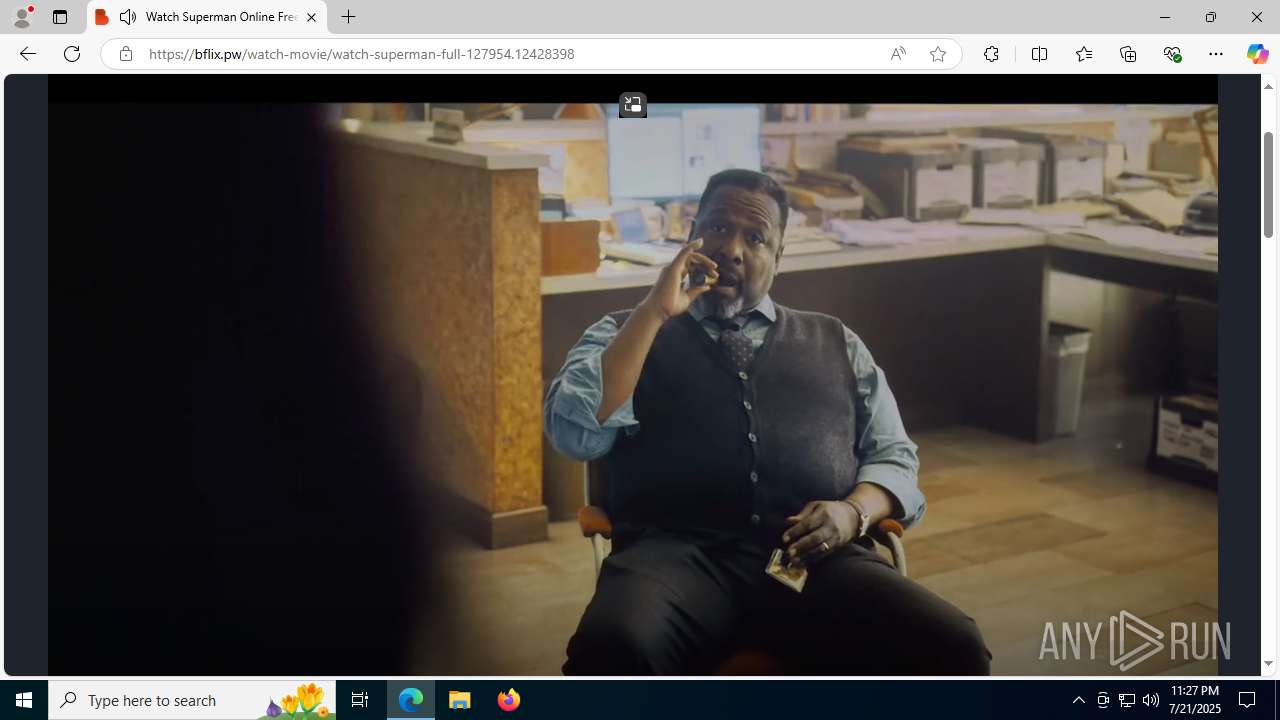
Task: Refresh the current page
Action: pos(72,54)
